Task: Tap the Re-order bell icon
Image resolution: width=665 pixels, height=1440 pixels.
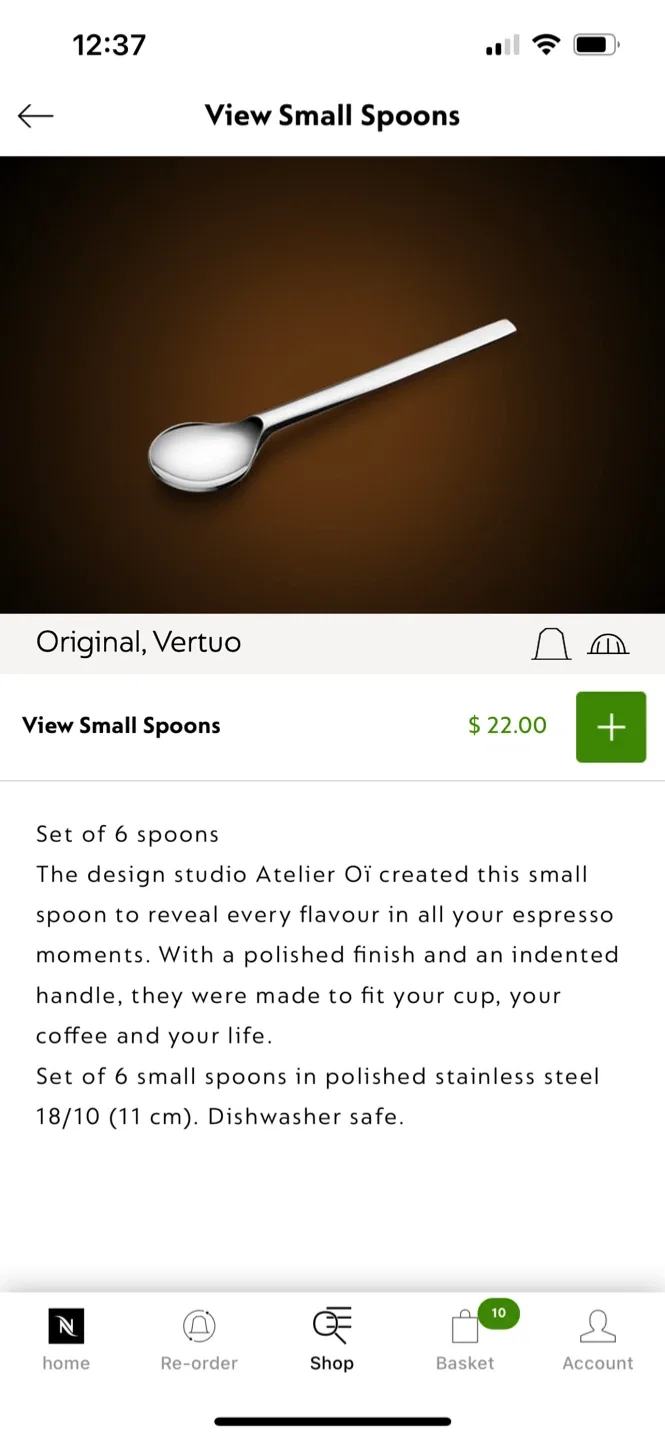Action: click(x=199, y=1322)
